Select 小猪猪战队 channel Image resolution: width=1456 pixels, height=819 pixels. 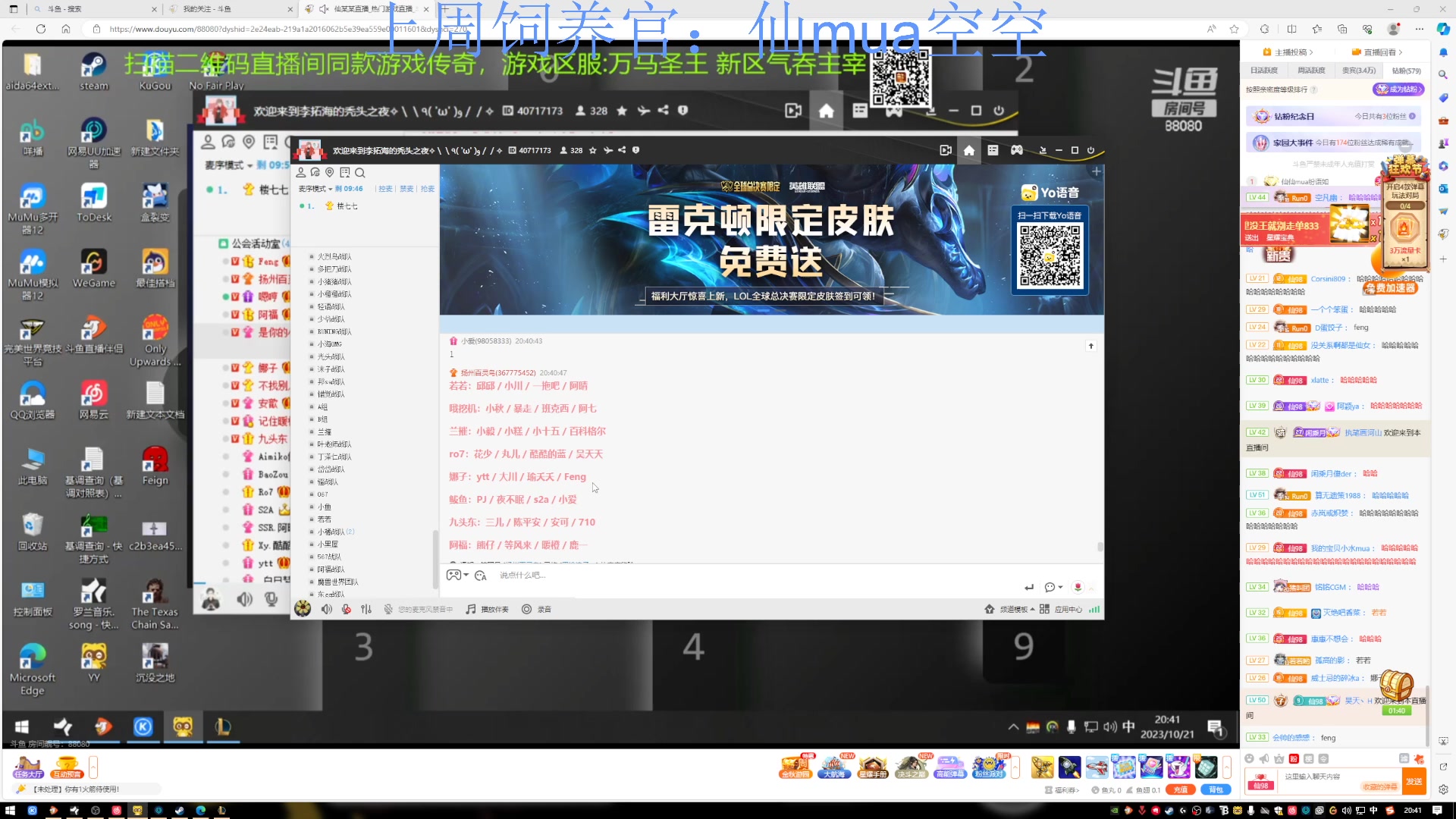coord(334,282)
